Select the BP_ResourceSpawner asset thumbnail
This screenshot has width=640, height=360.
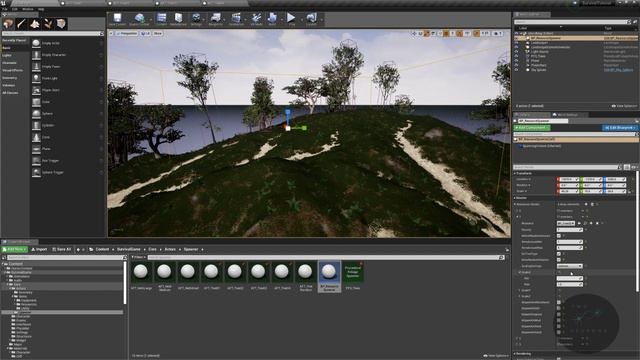(x=329, y=277)
